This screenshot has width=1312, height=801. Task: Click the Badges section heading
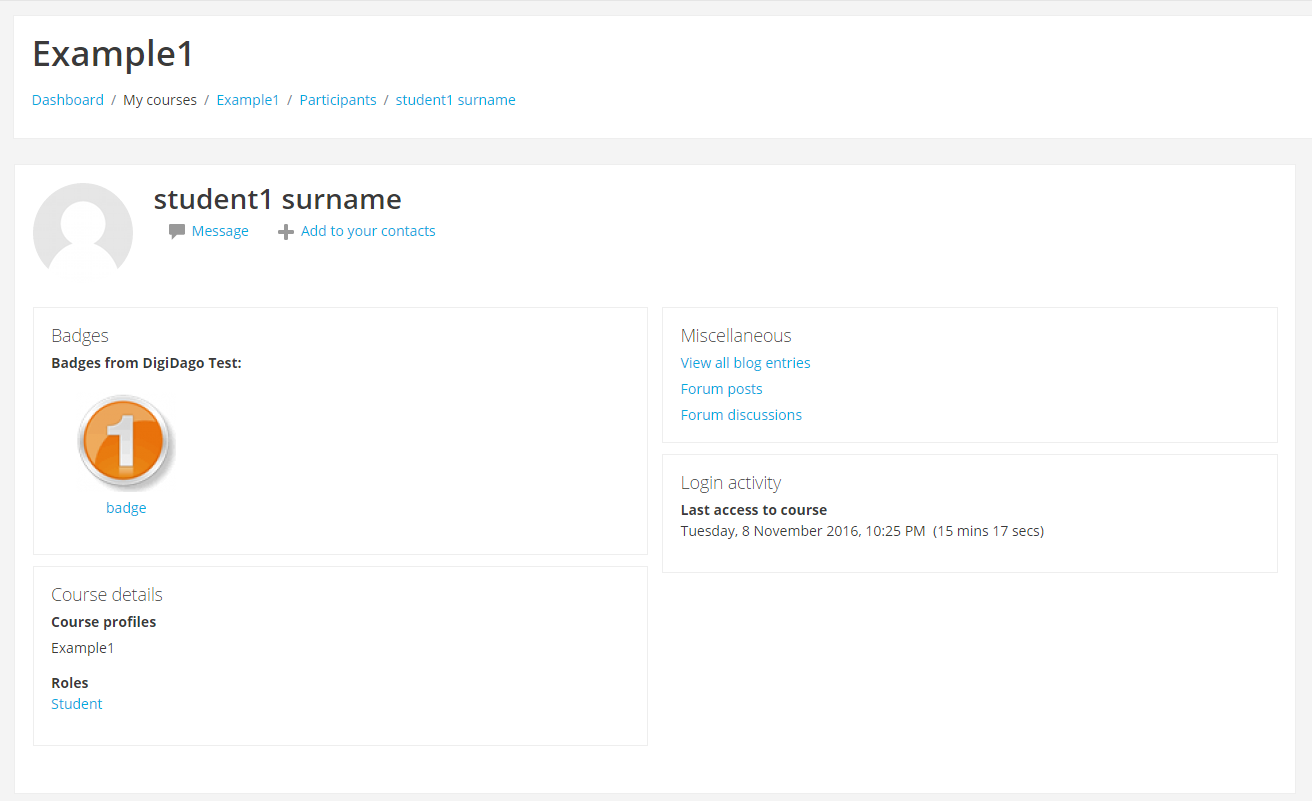(80, 336)
